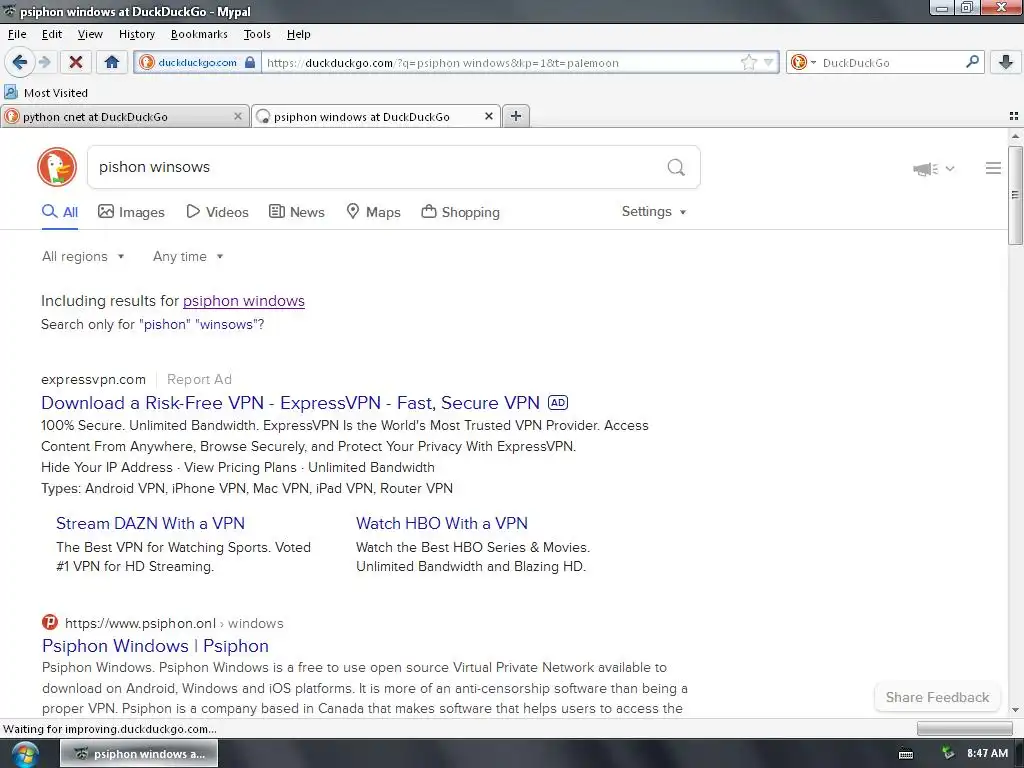Click the vertical scrollbar thumb

(1015, 196)
